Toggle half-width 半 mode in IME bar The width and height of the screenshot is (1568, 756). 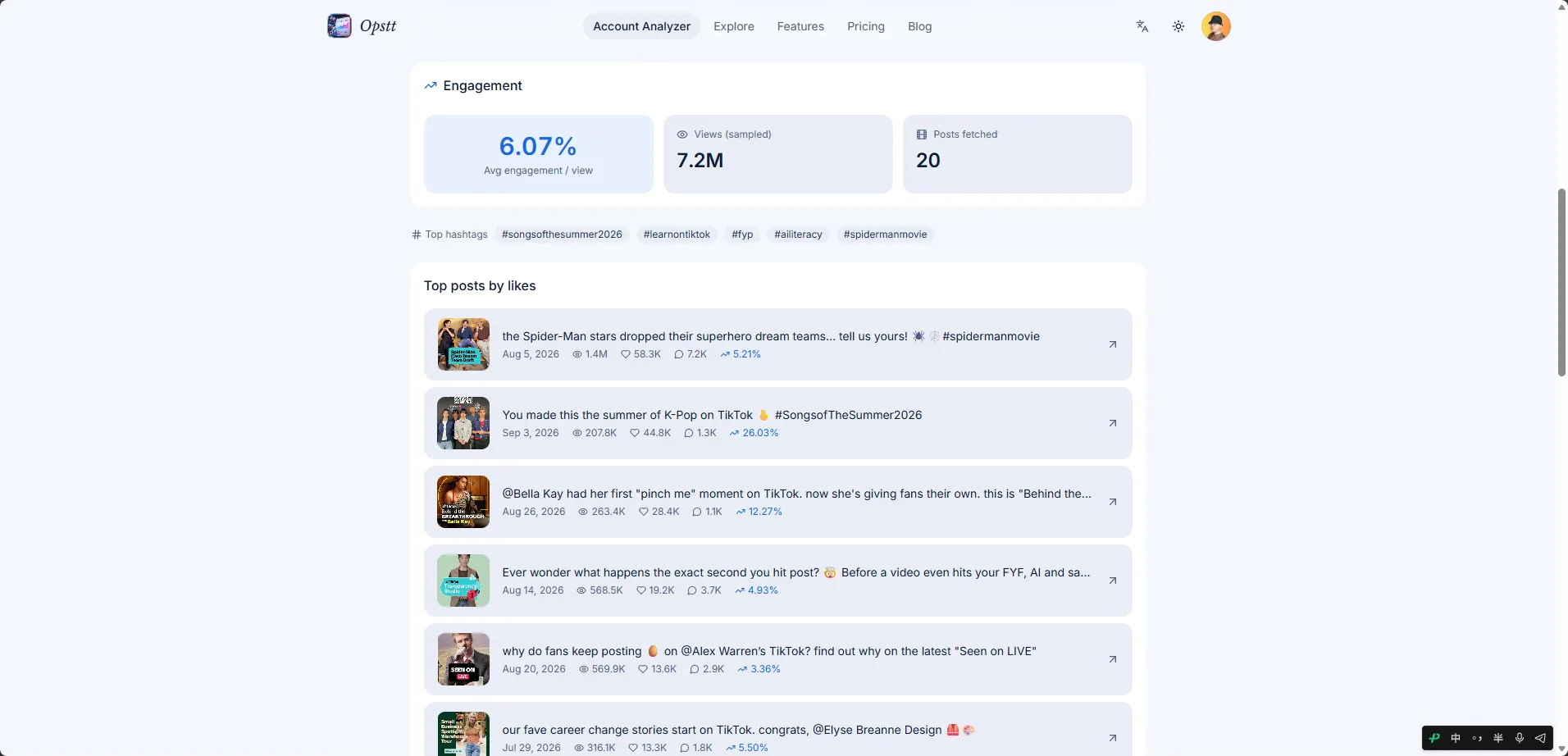coord(1498,738)
